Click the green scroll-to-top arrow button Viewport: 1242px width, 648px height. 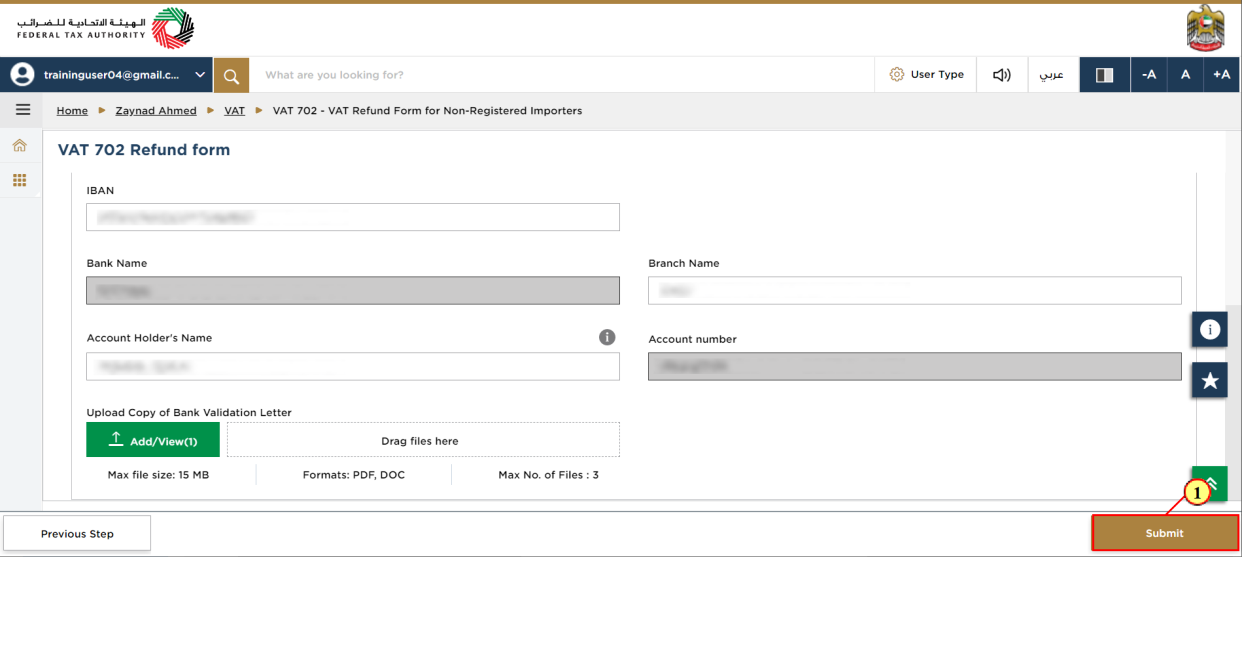pyautogui.click(x=1209, y=483)
